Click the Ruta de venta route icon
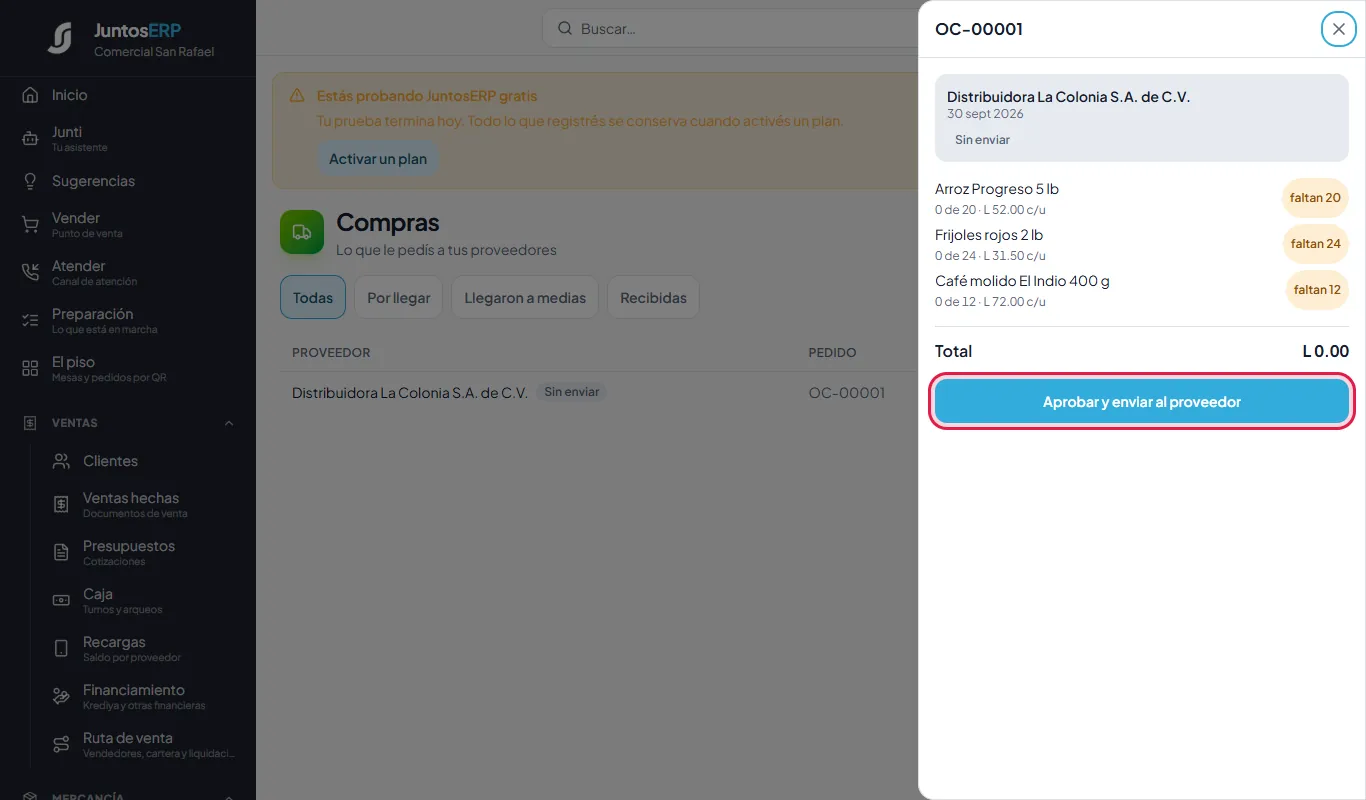Viewport: 1366px width, 800px height. (61, 745)
